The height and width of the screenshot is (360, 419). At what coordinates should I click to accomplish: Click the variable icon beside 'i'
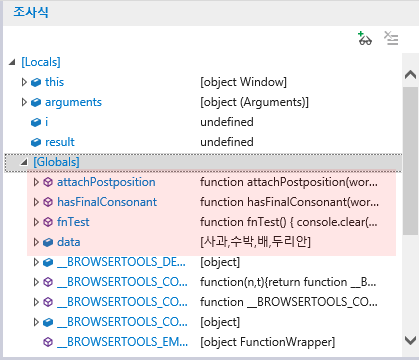click(x=36, y=122)
